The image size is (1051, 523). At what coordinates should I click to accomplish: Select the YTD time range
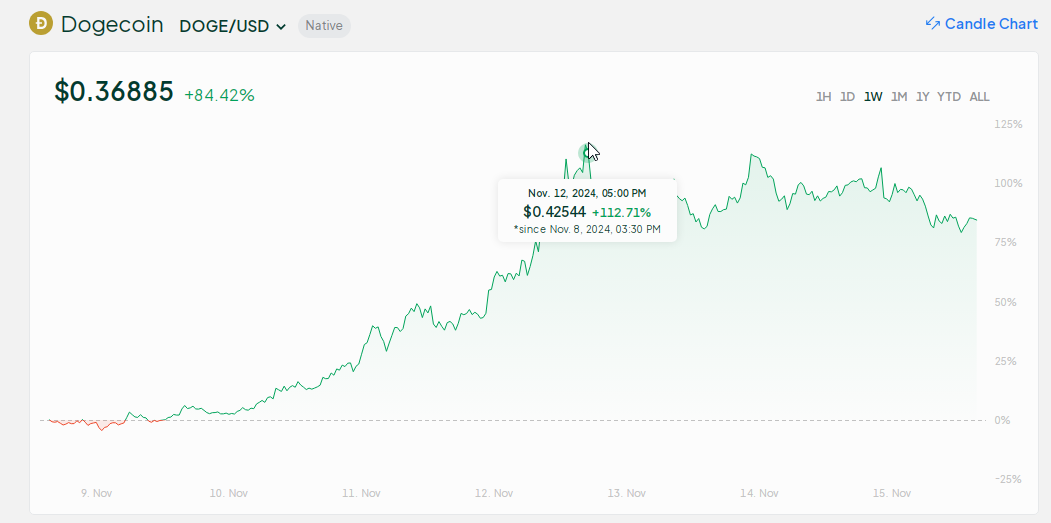tap(949, 97)
